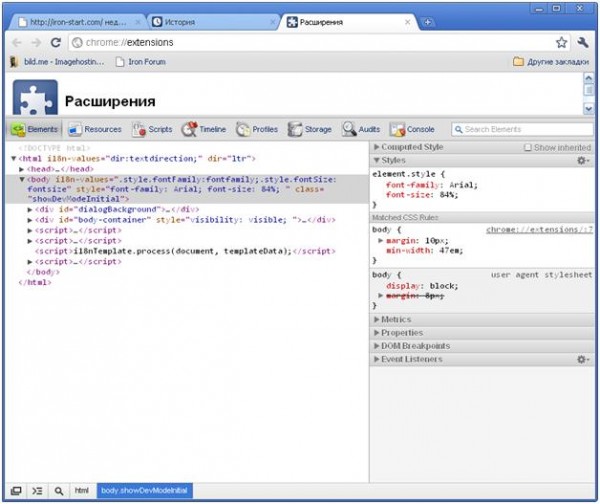
Task: Click the browser back arrow
Action: (17, 42)
